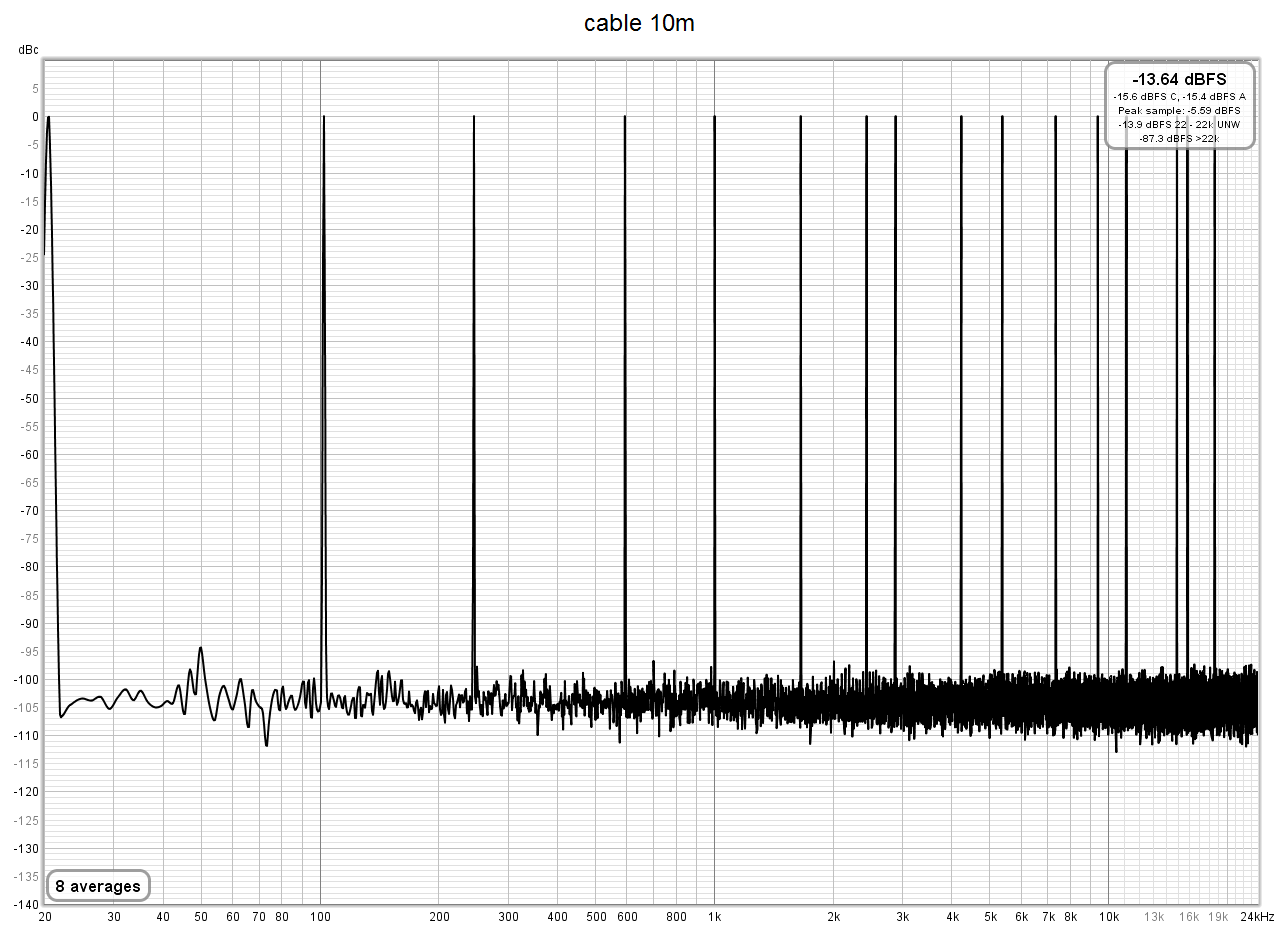Click the "-95" level label on dBc axis

click(29, 651)
